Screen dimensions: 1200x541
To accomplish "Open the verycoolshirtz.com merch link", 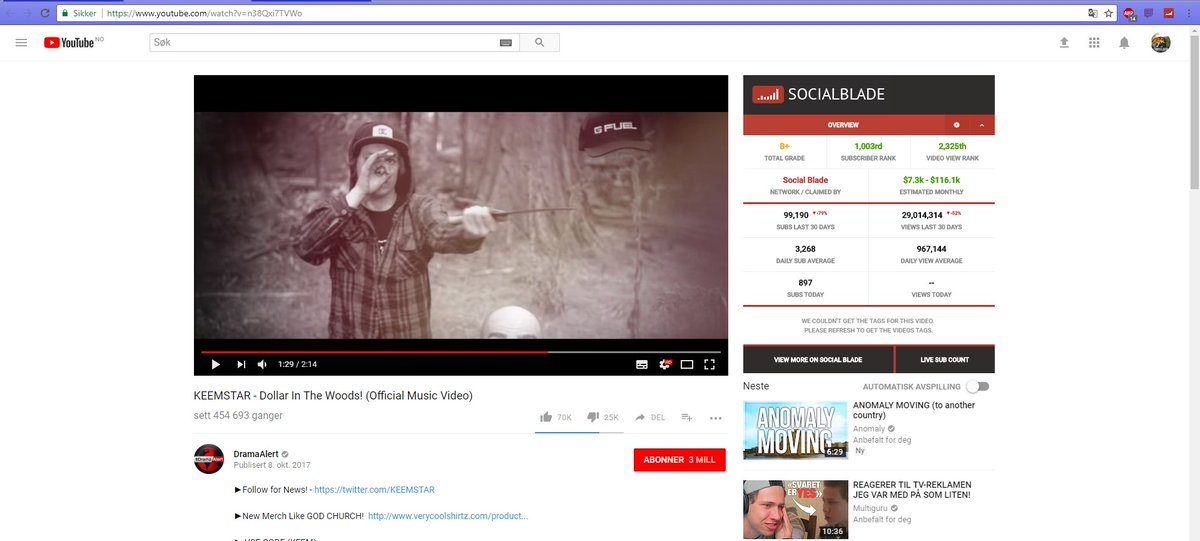I will click(x=448, y=516).
